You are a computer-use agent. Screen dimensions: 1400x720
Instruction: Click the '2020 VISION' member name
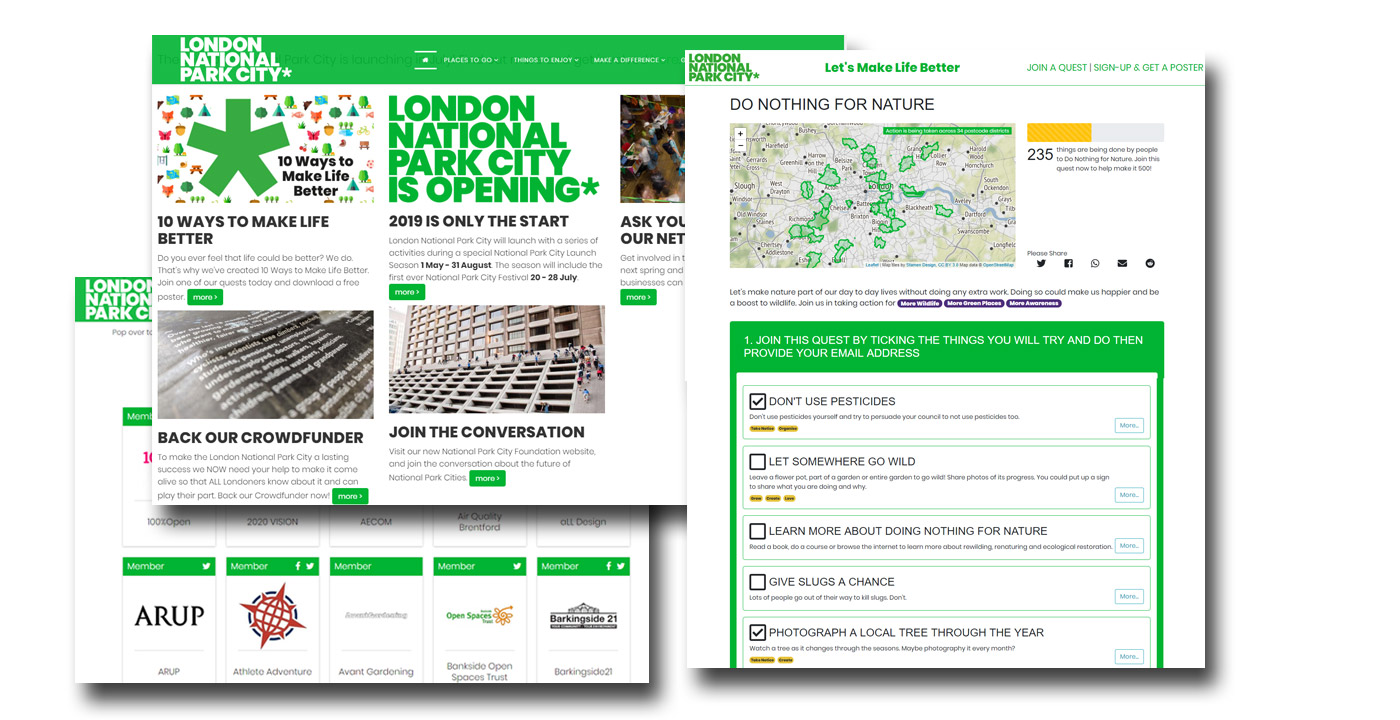click(272, 522)
